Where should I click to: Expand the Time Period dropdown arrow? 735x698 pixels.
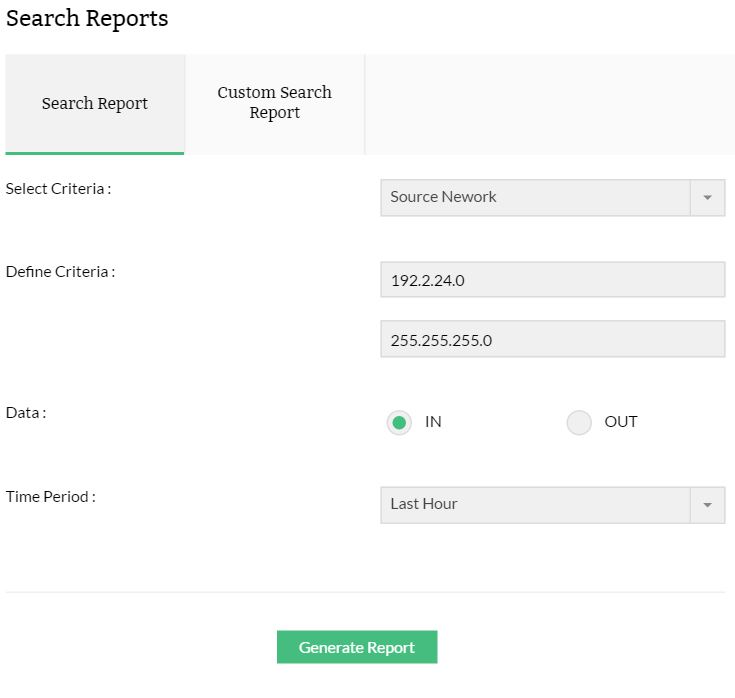point(707,505)
